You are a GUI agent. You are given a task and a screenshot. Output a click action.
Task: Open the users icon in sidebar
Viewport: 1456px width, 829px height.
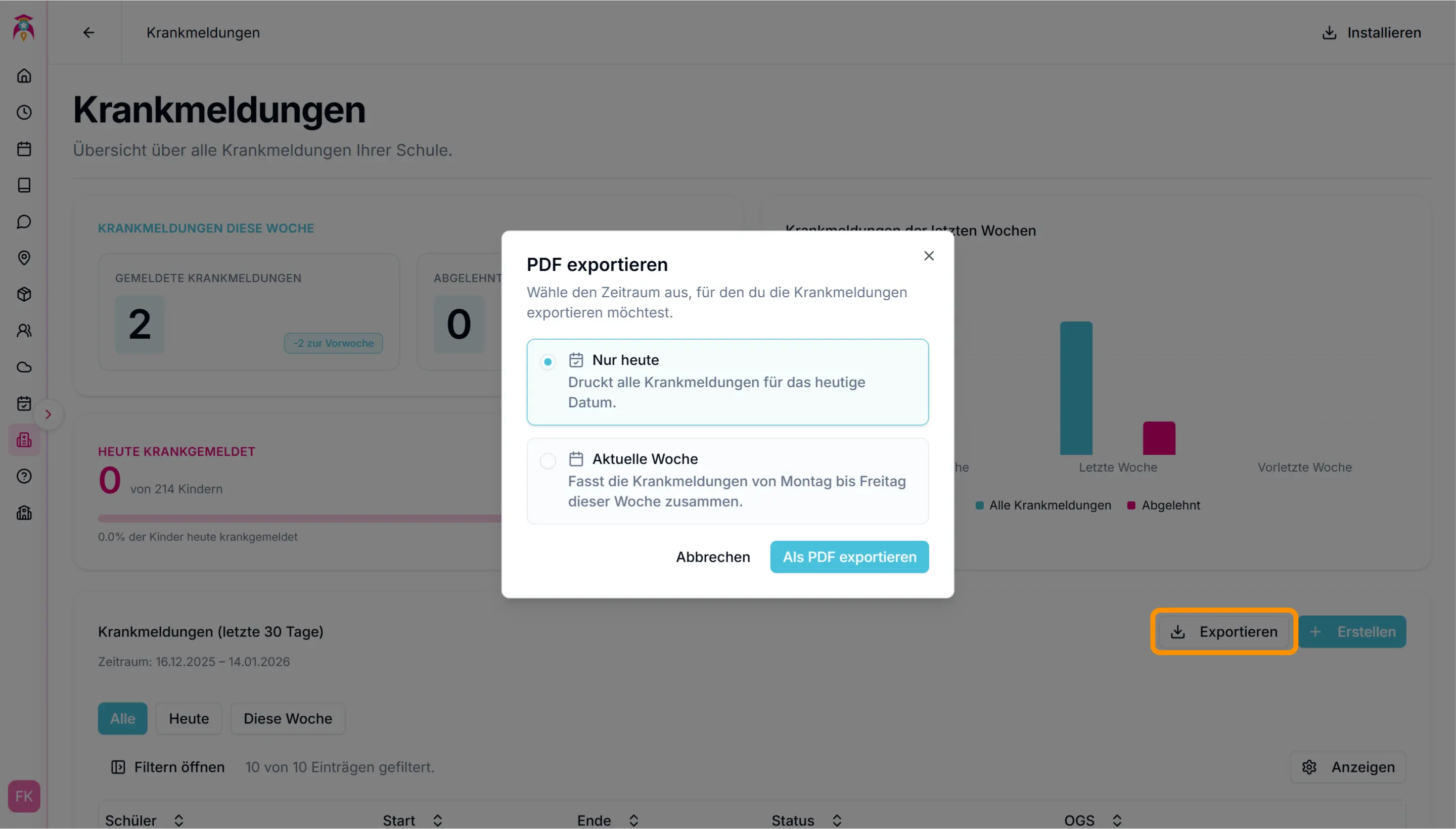coord(24,331)
